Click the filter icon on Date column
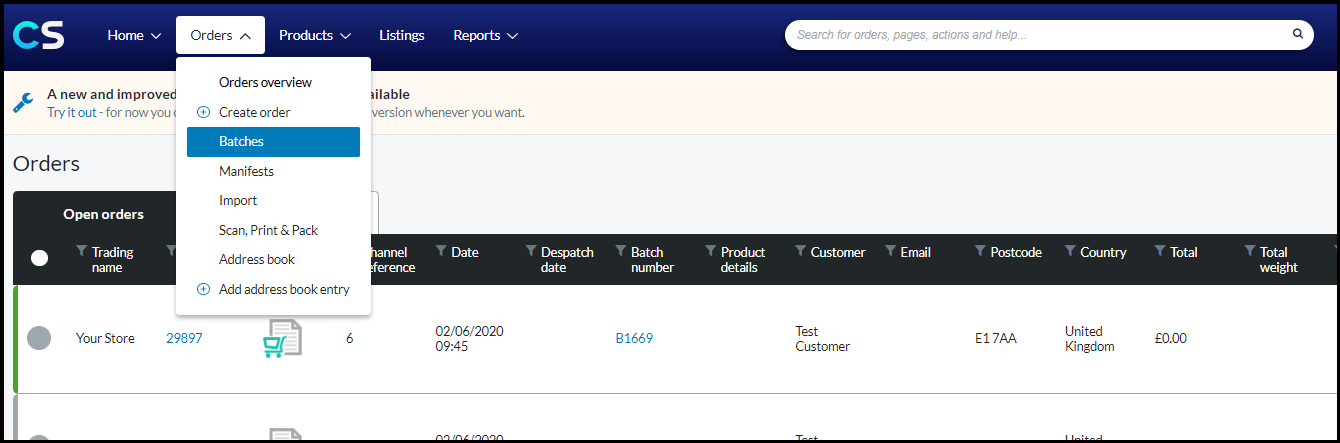This screenshot has width=1340, height=443. [x=441, y=251]
